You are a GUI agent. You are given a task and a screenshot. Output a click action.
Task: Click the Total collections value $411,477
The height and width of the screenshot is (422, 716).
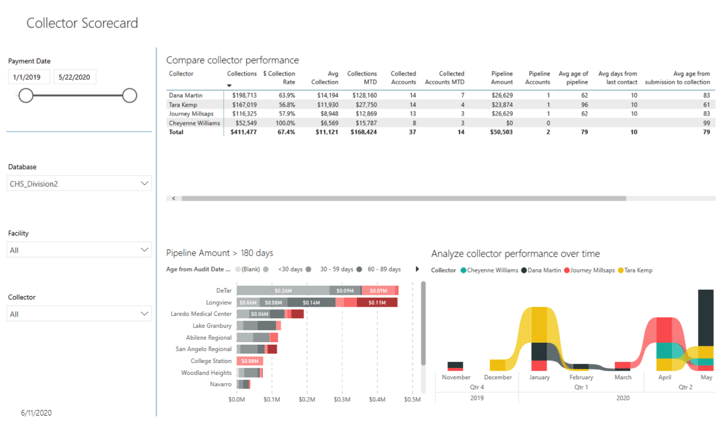point(243,132)
